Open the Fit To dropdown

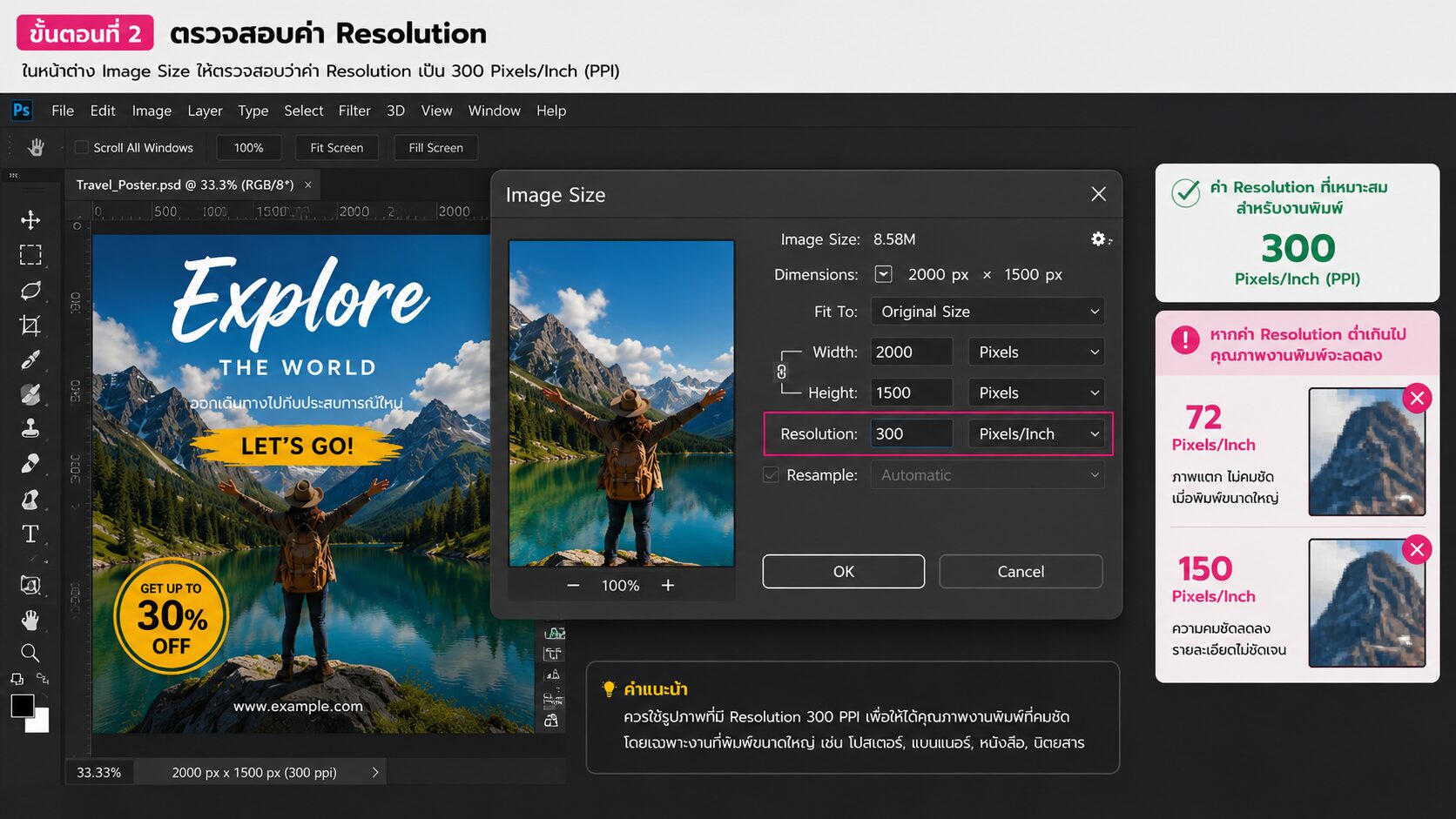click(x=988, y=312)
